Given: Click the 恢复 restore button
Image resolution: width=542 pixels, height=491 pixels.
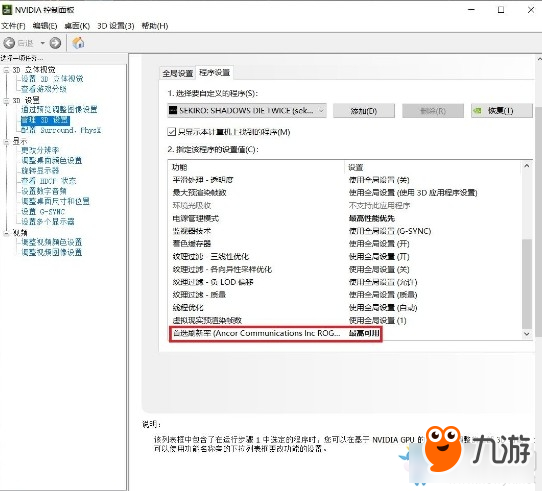Looking at the screenshot, I should (502, 111).
